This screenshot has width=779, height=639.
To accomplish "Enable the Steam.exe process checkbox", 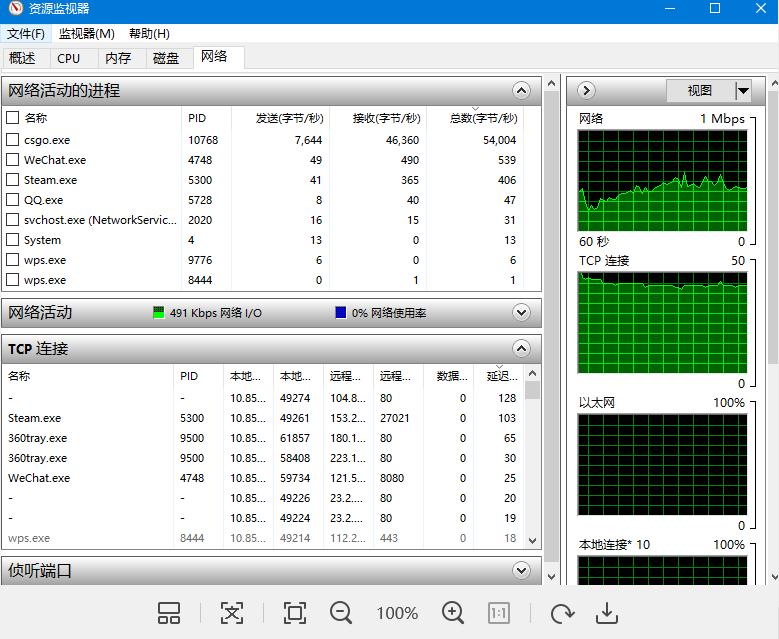I will pyautogui.click(x=13, y=180).
